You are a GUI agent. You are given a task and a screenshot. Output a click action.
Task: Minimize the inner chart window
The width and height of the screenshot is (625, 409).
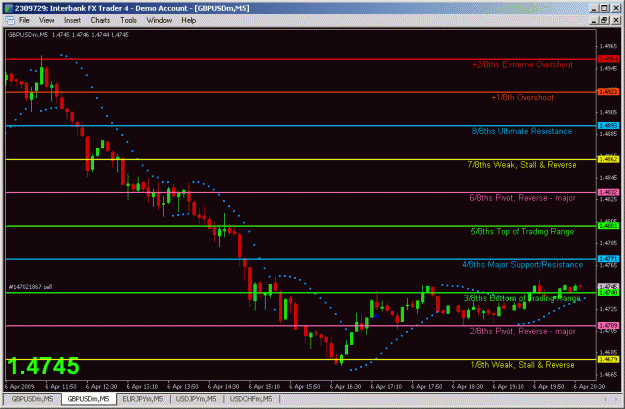pyautogui.click(x=596, y=20)
